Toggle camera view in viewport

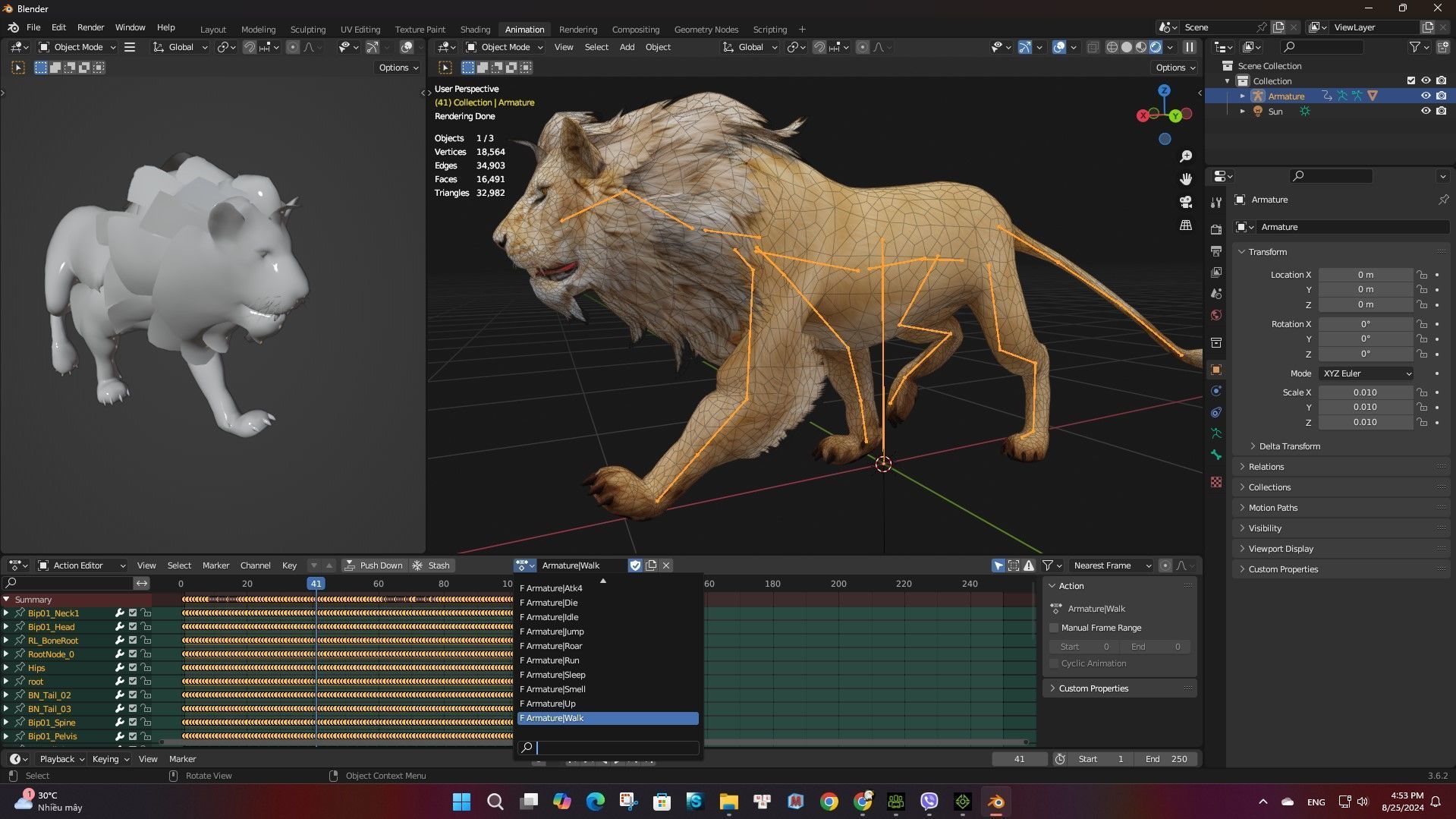pyautogui.click(x=1186, y=202)
